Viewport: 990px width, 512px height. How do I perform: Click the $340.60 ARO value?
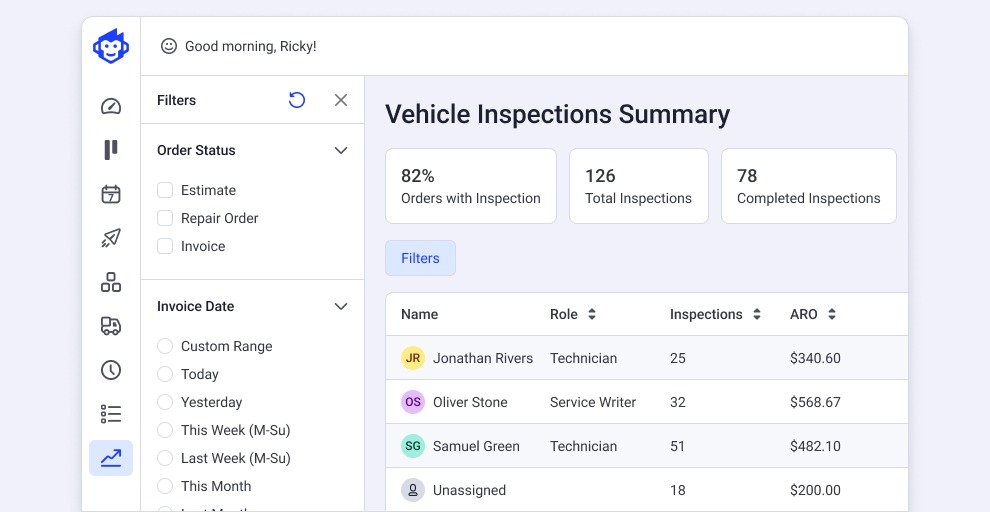(x=815, y=358)
